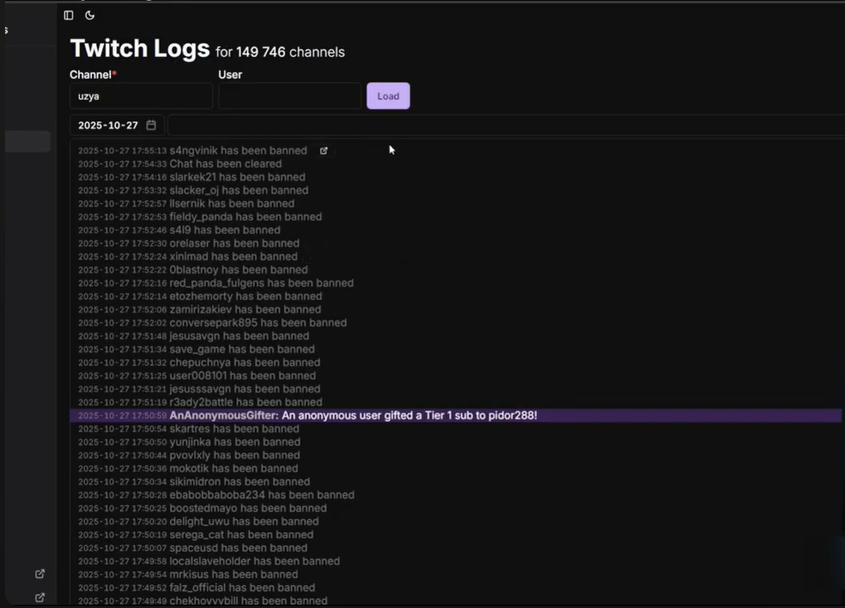Click 'jesusavgn has been banned' entry
Viewport: 845px width, 608px height.
click(x=239, y=336)
